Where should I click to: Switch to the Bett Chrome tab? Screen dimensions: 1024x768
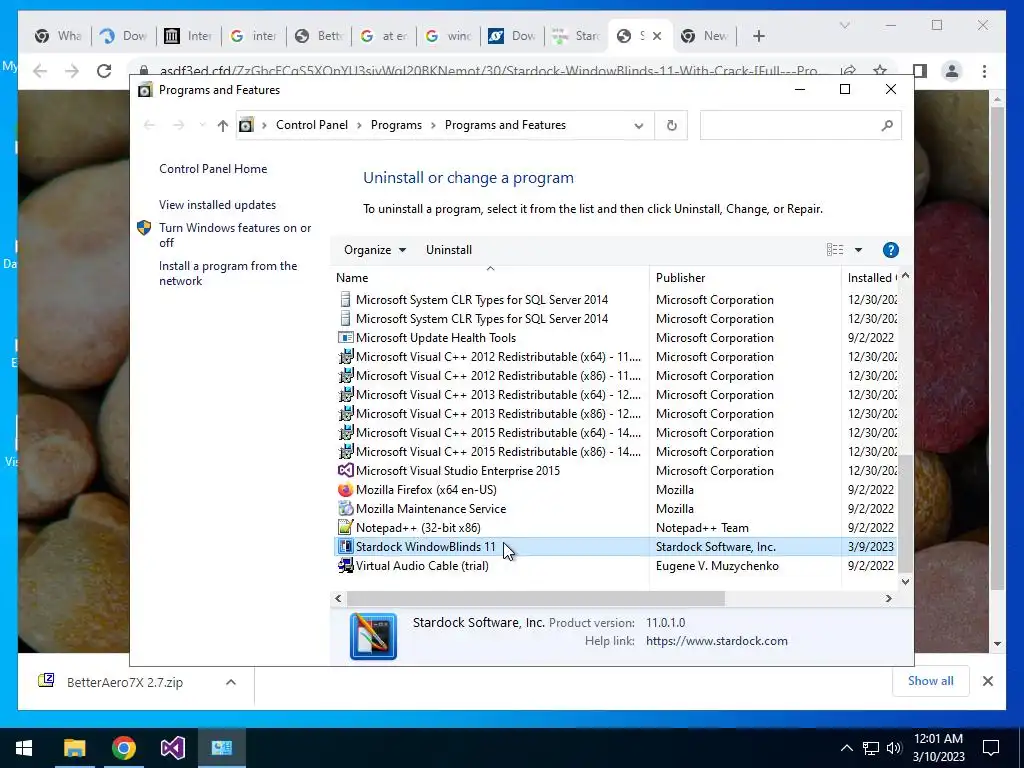(319, 36)
